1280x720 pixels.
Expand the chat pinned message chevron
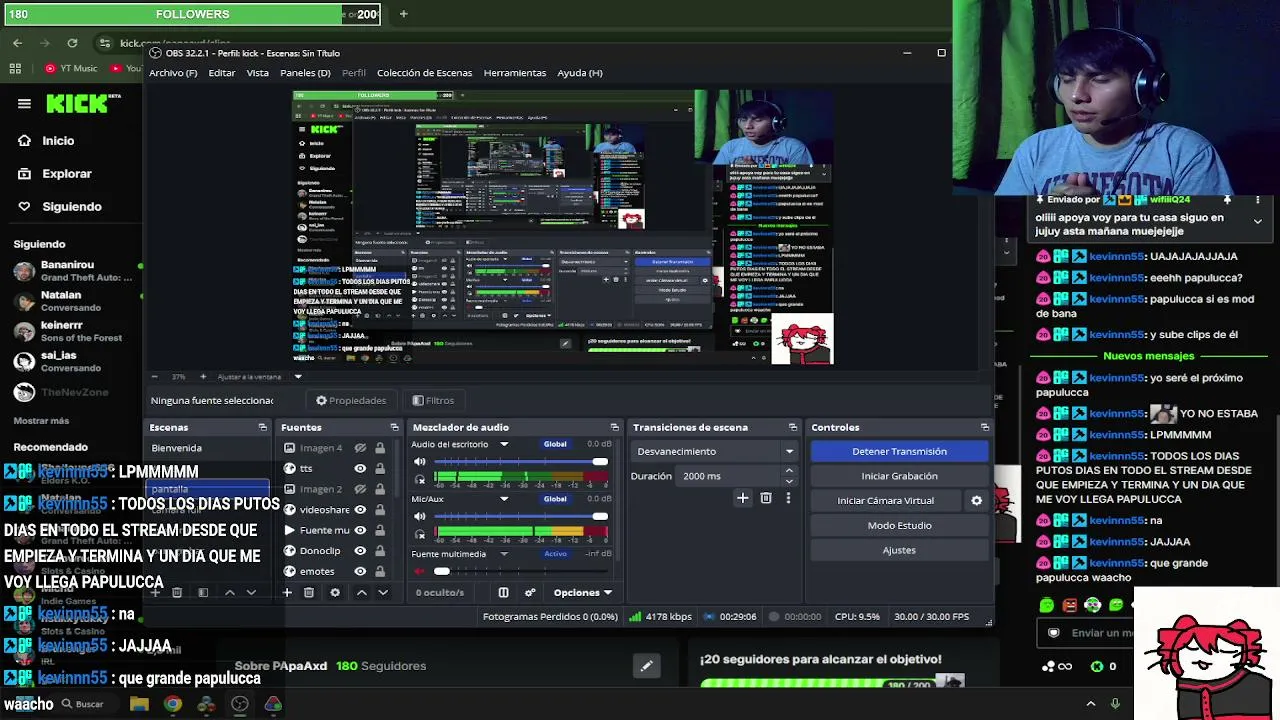pyautogui.click(x=1257, y=221)
